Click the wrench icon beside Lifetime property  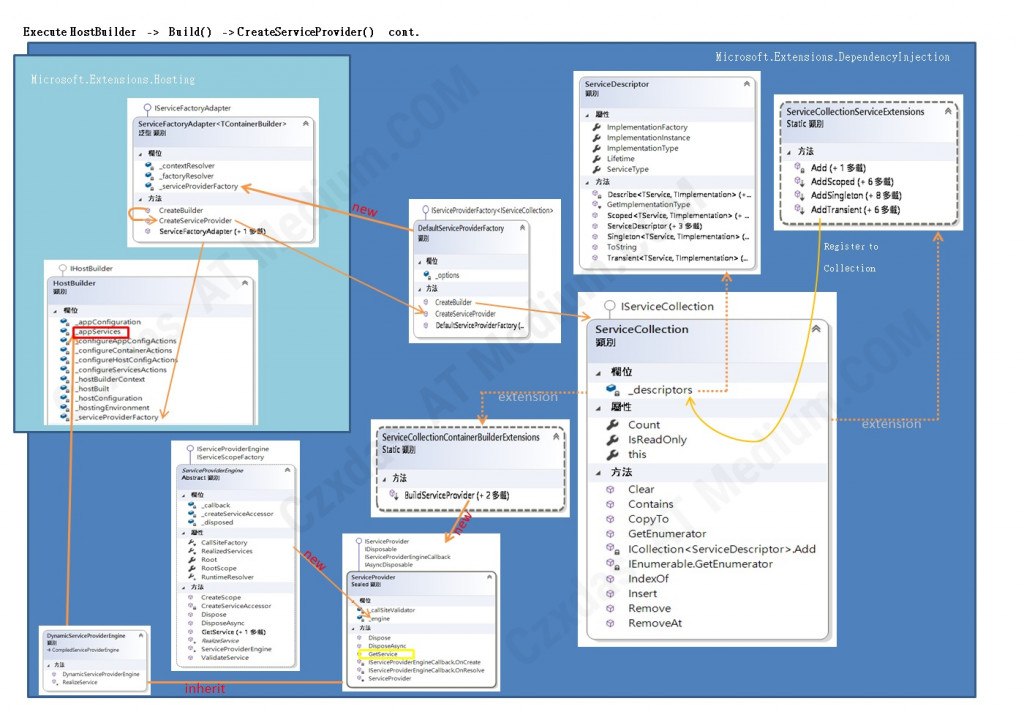pyautogui.click(x=597, y=159)
